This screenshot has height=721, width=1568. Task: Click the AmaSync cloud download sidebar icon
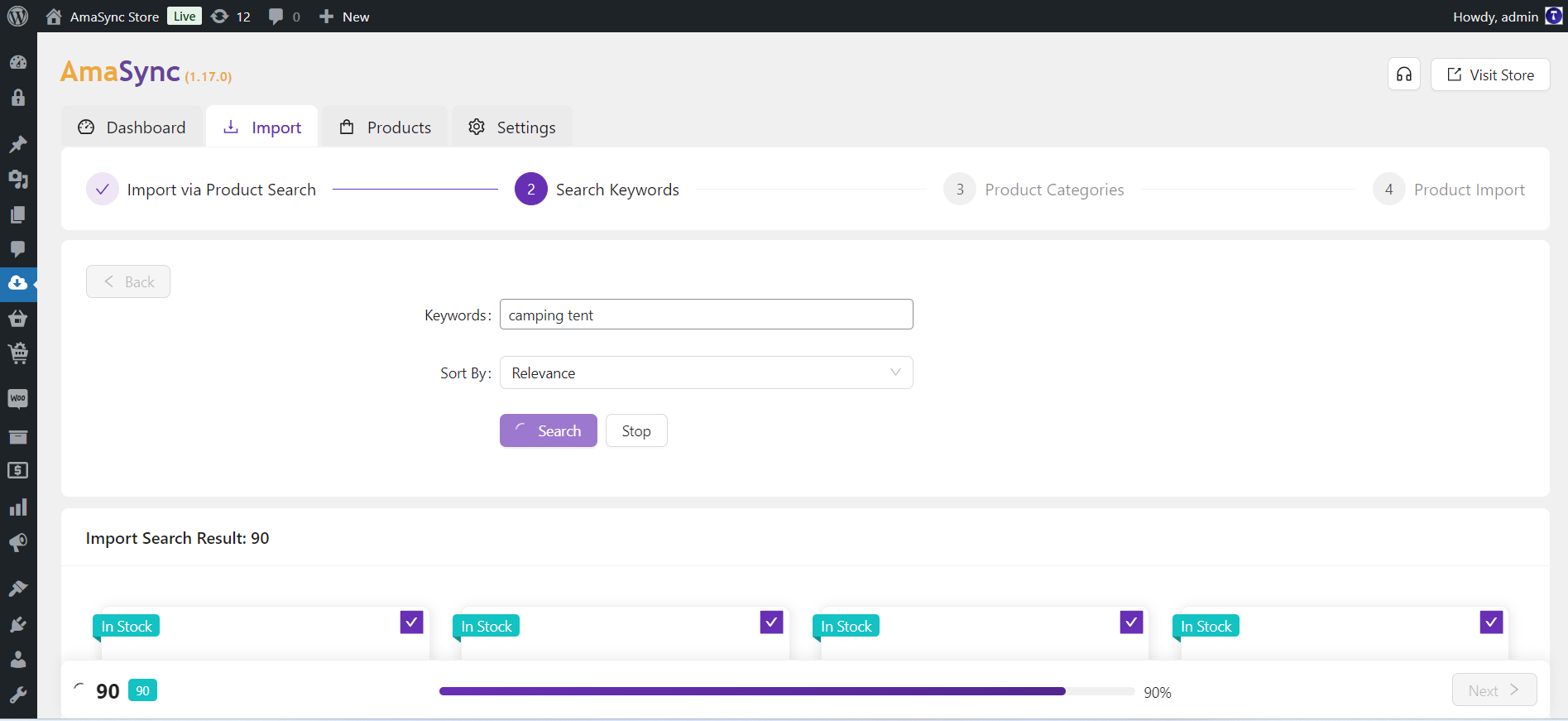(18, 283)
